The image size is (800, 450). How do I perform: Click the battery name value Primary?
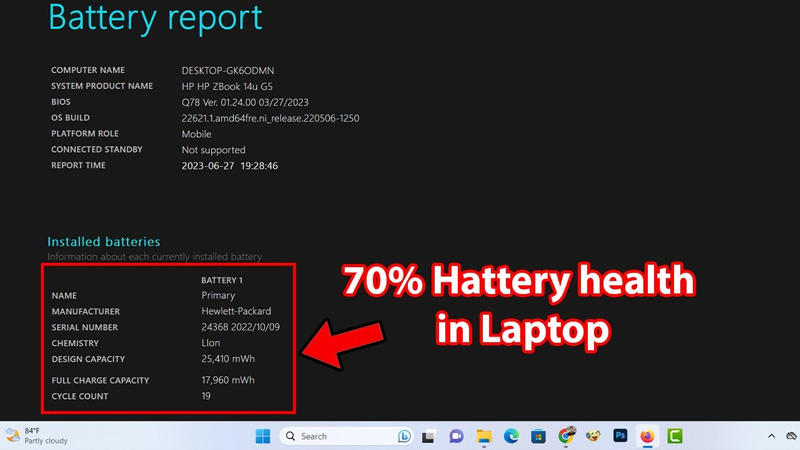coord(218,295)
